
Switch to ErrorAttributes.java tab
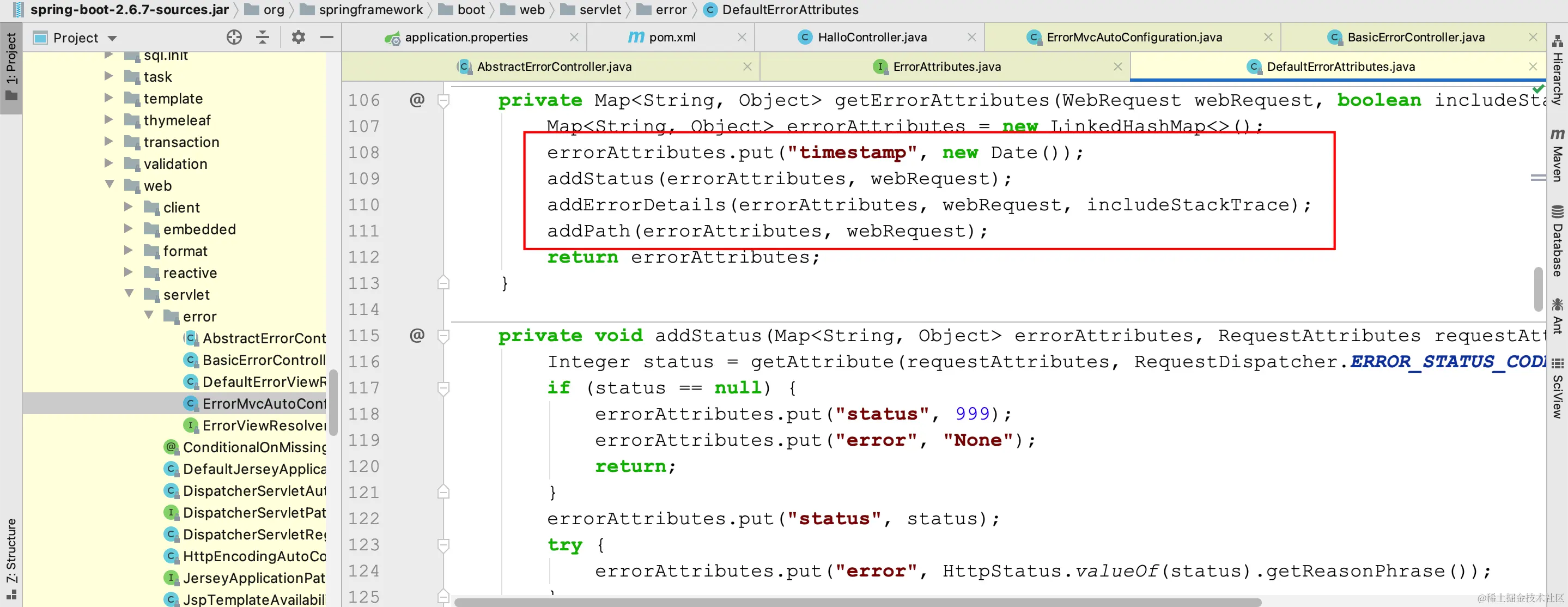point(946,66)
